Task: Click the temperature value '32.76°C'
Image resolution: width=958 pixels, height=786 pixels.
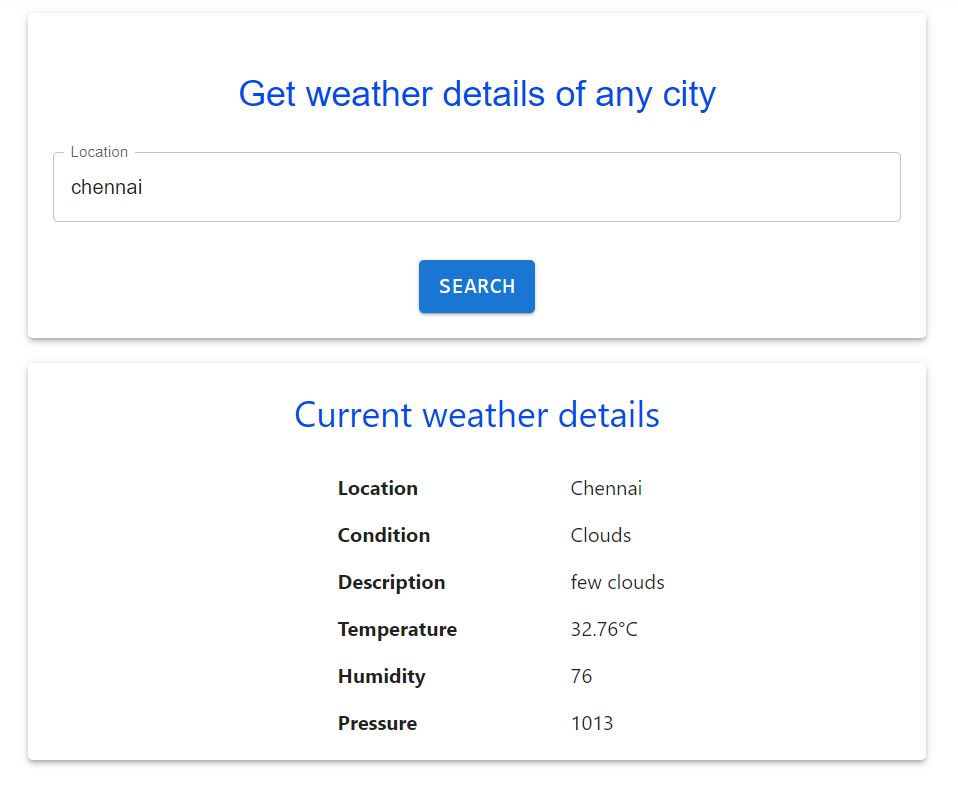Action: (x=604, y=629)
